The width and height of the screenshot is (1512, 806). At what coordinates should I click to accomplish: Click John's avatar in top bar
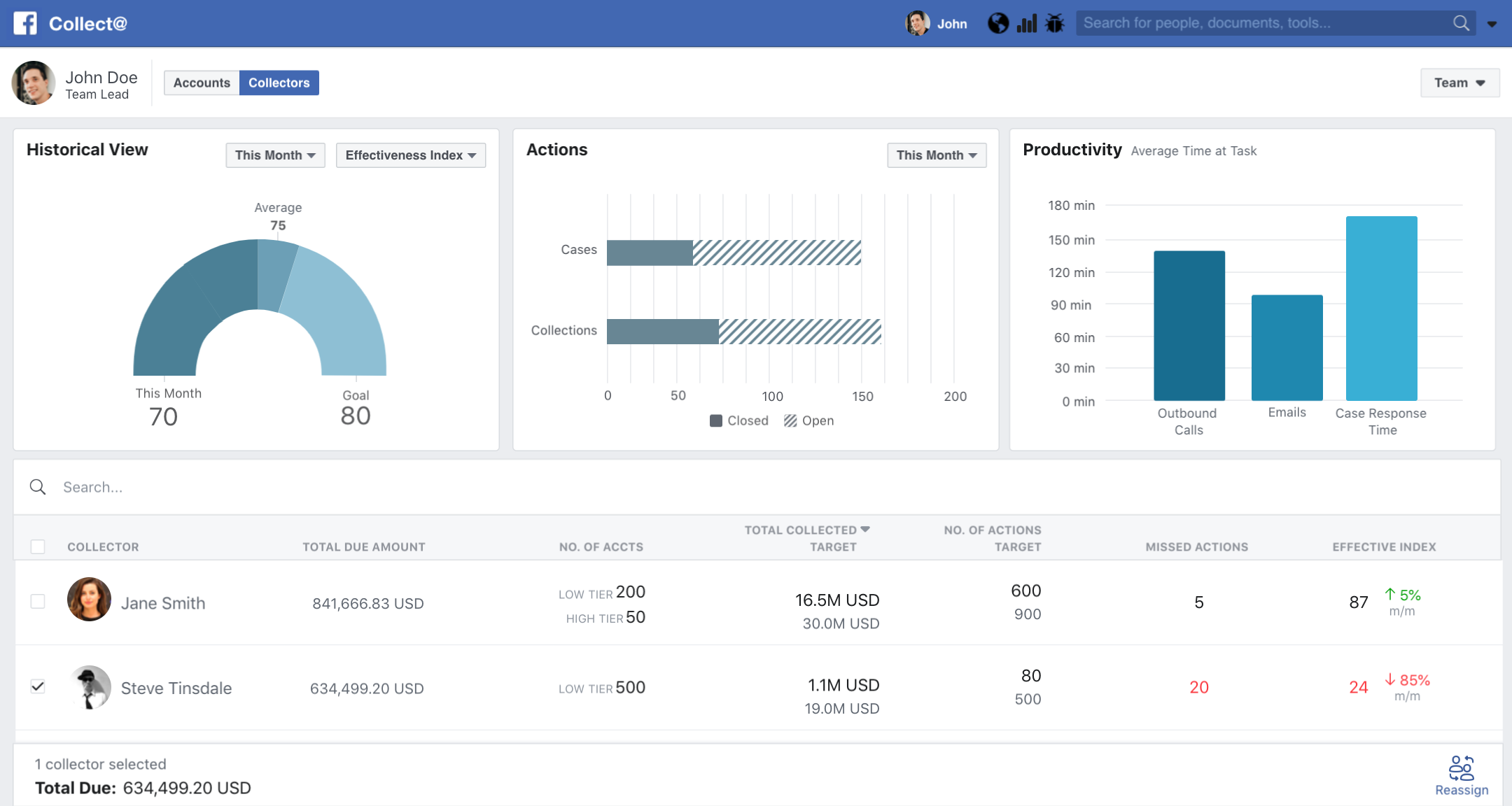point(918,23)
